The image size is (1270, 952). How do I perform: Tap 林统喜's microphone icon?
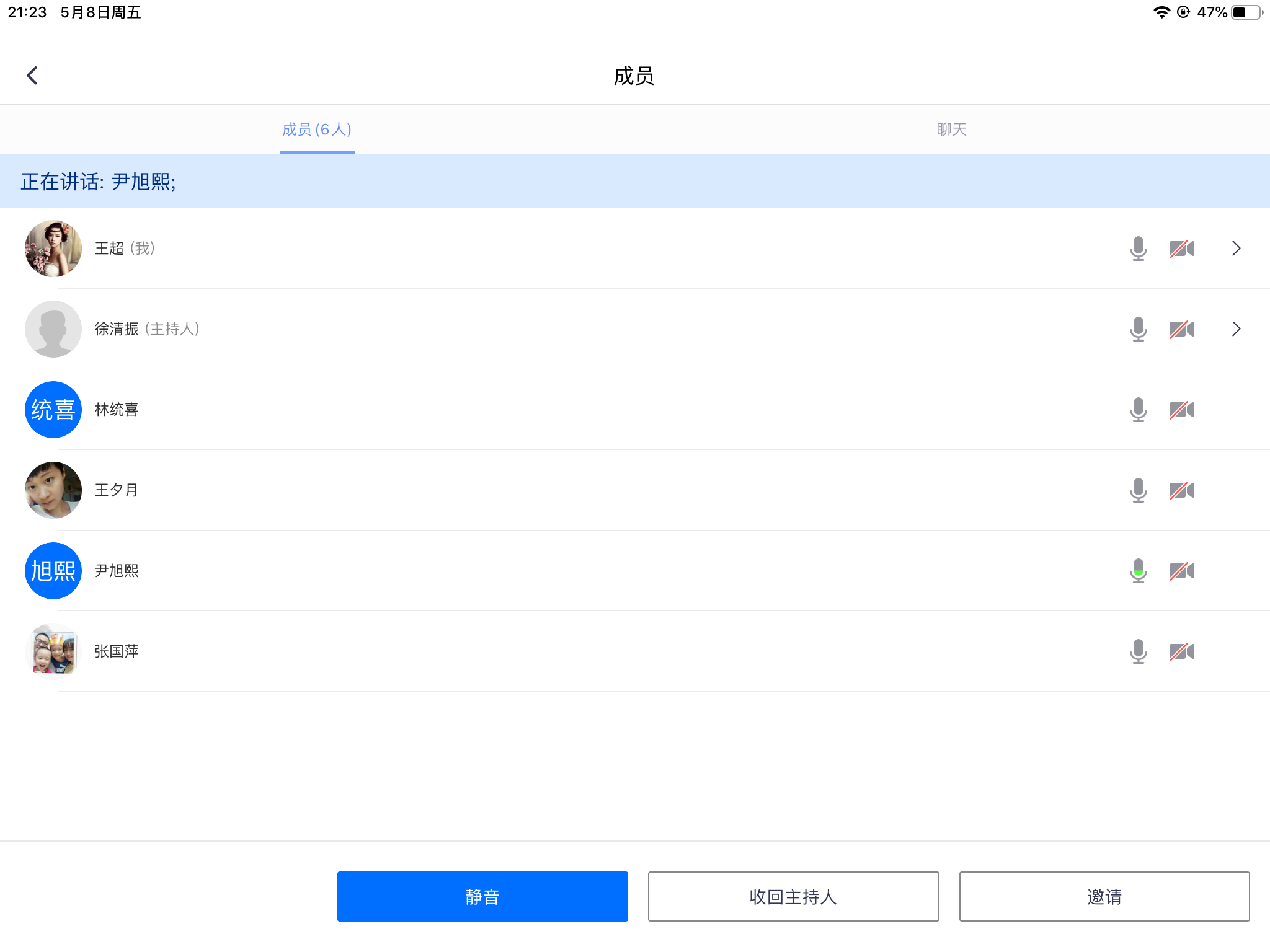[1138, 410]
